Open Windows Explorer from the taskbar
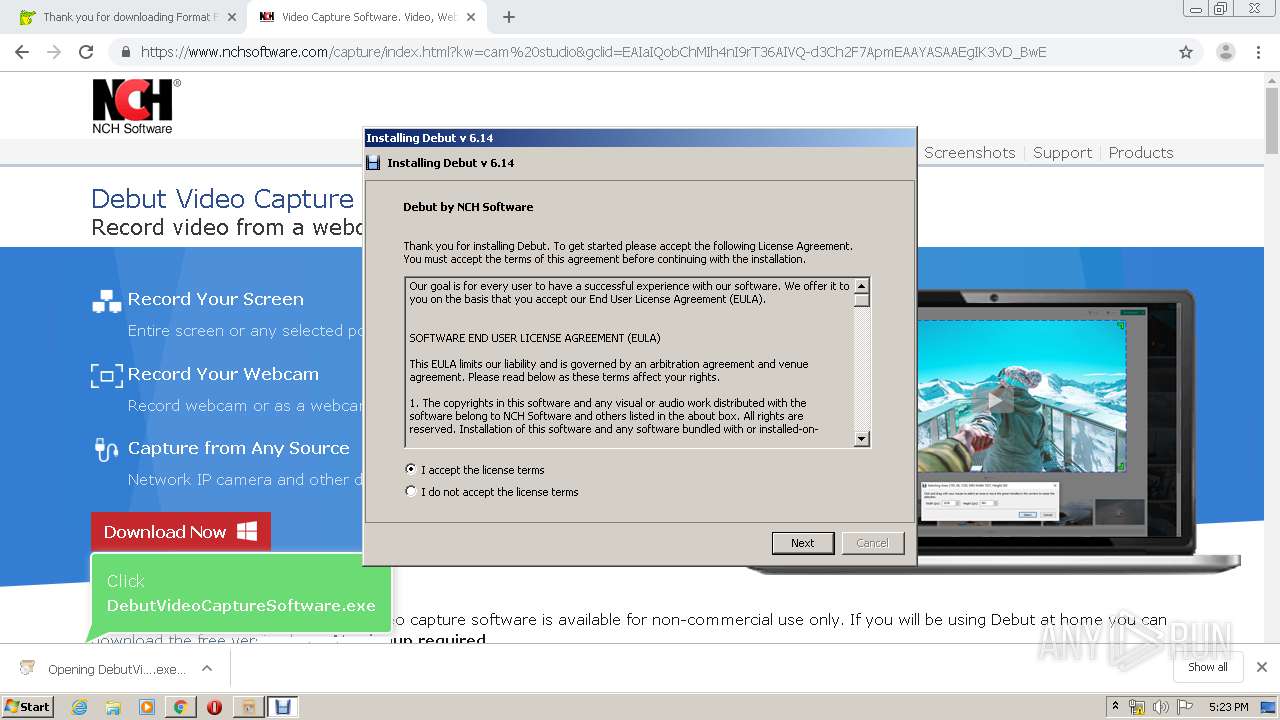Viewport: 1280px width, 720px height. click(x=113, y=707)
